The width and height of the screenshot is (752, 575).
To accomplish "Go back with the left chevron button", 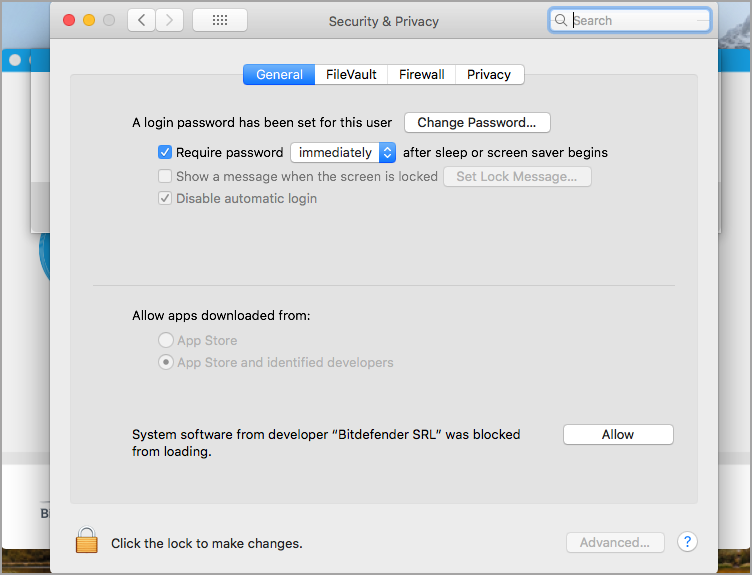I will point(141,20).
